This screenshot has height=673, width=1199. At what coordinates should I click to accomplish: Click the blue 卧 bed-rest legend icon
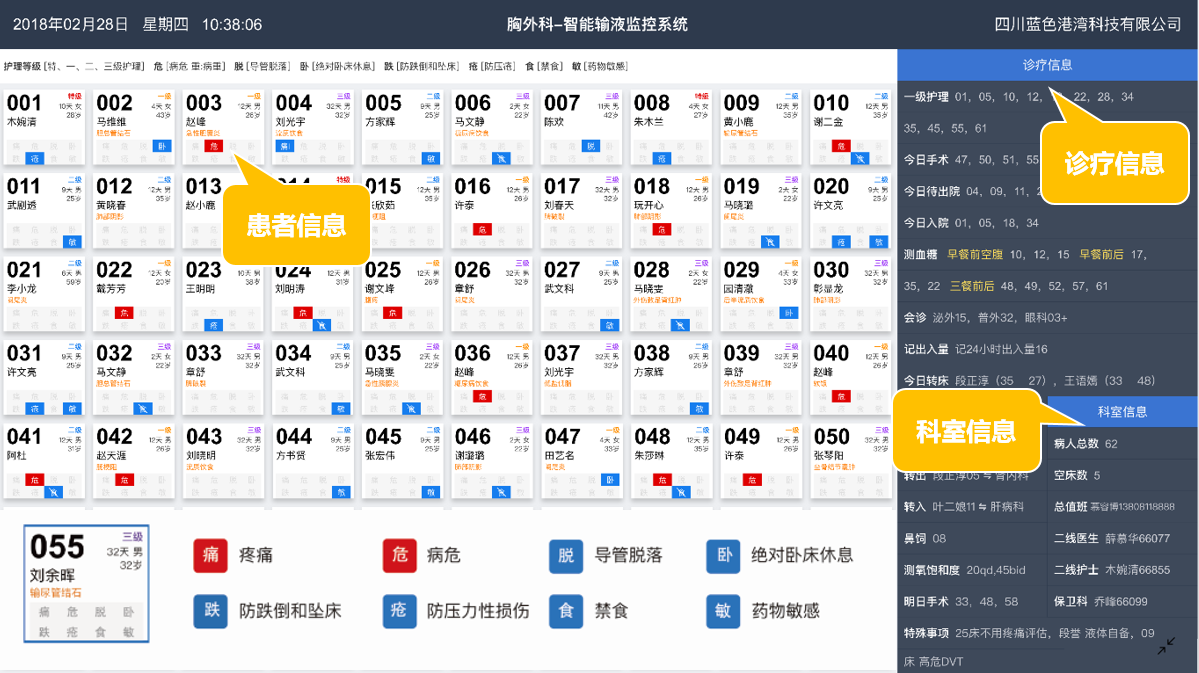click(x=723, y=555)
